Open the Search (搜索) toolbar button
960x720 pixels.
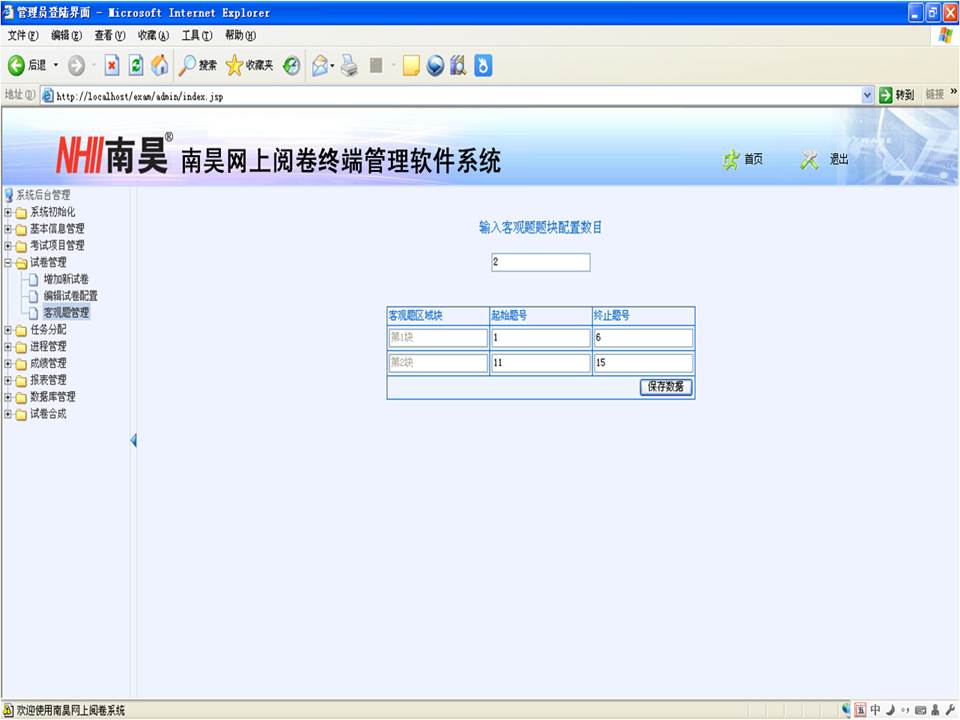click(198, 65)
